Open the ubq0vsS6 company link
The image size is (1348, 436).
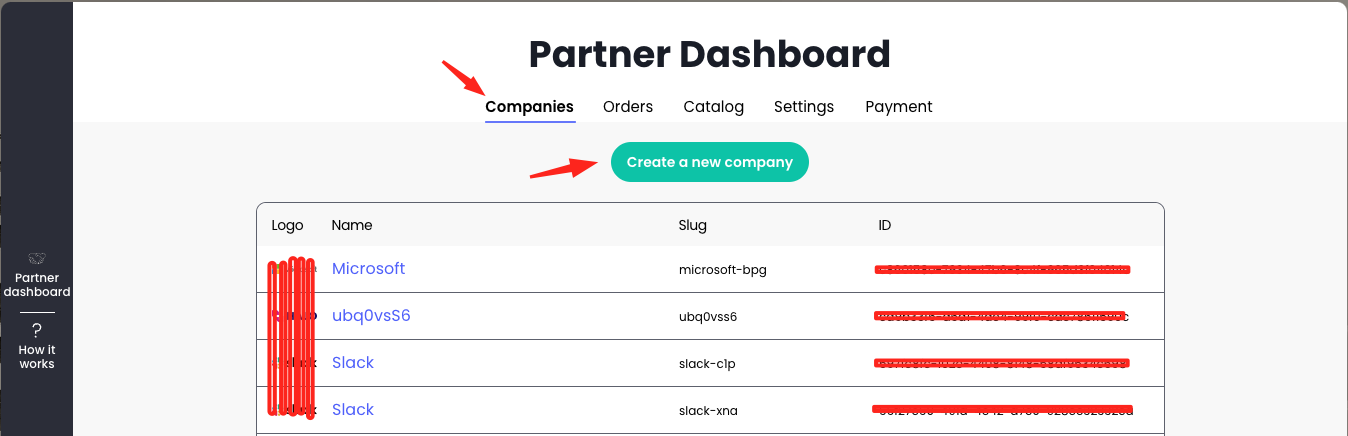pyautogui.click(x=371, y=316)
